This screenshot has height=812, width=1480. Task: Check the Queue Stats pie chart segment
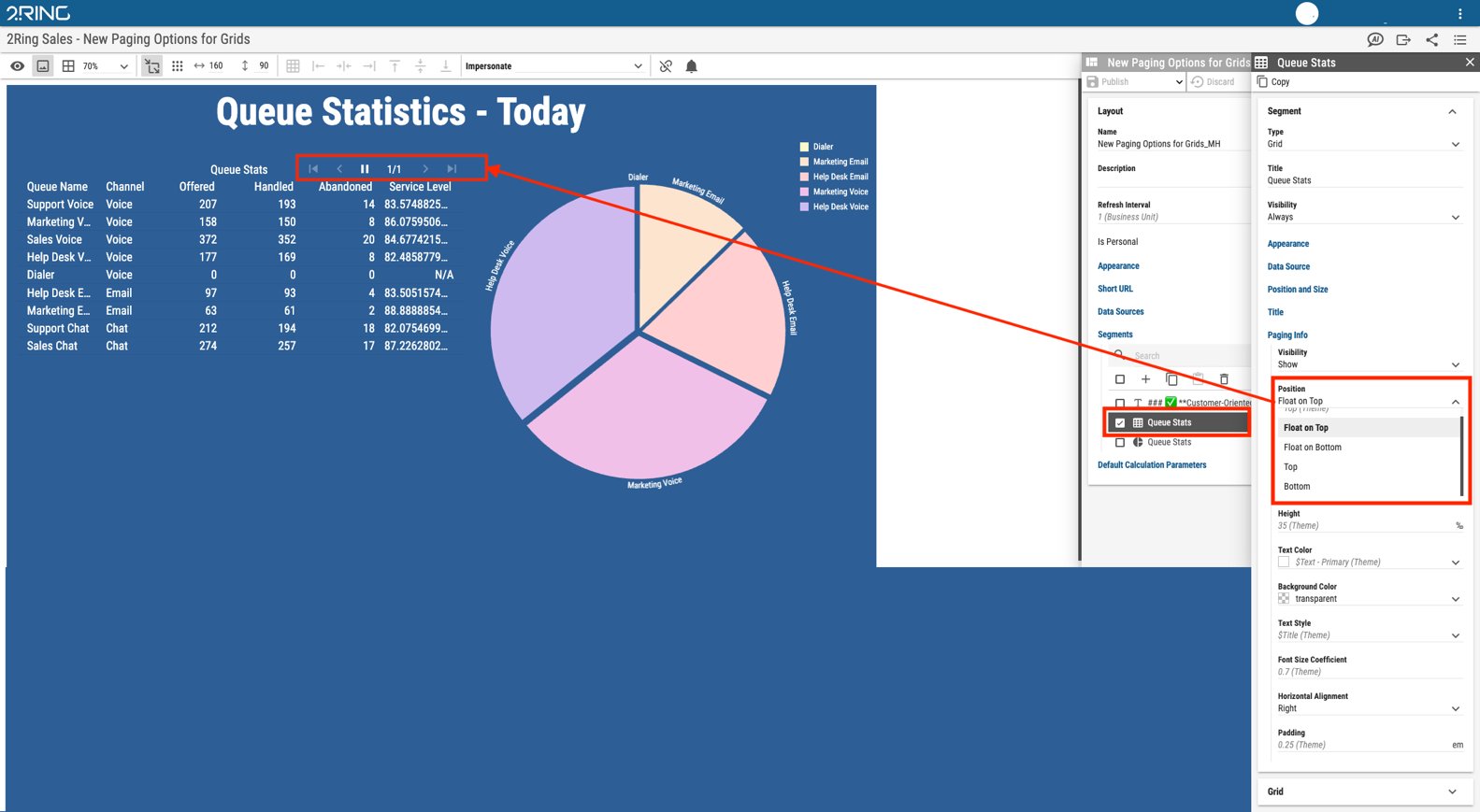tap(1120, 443)
